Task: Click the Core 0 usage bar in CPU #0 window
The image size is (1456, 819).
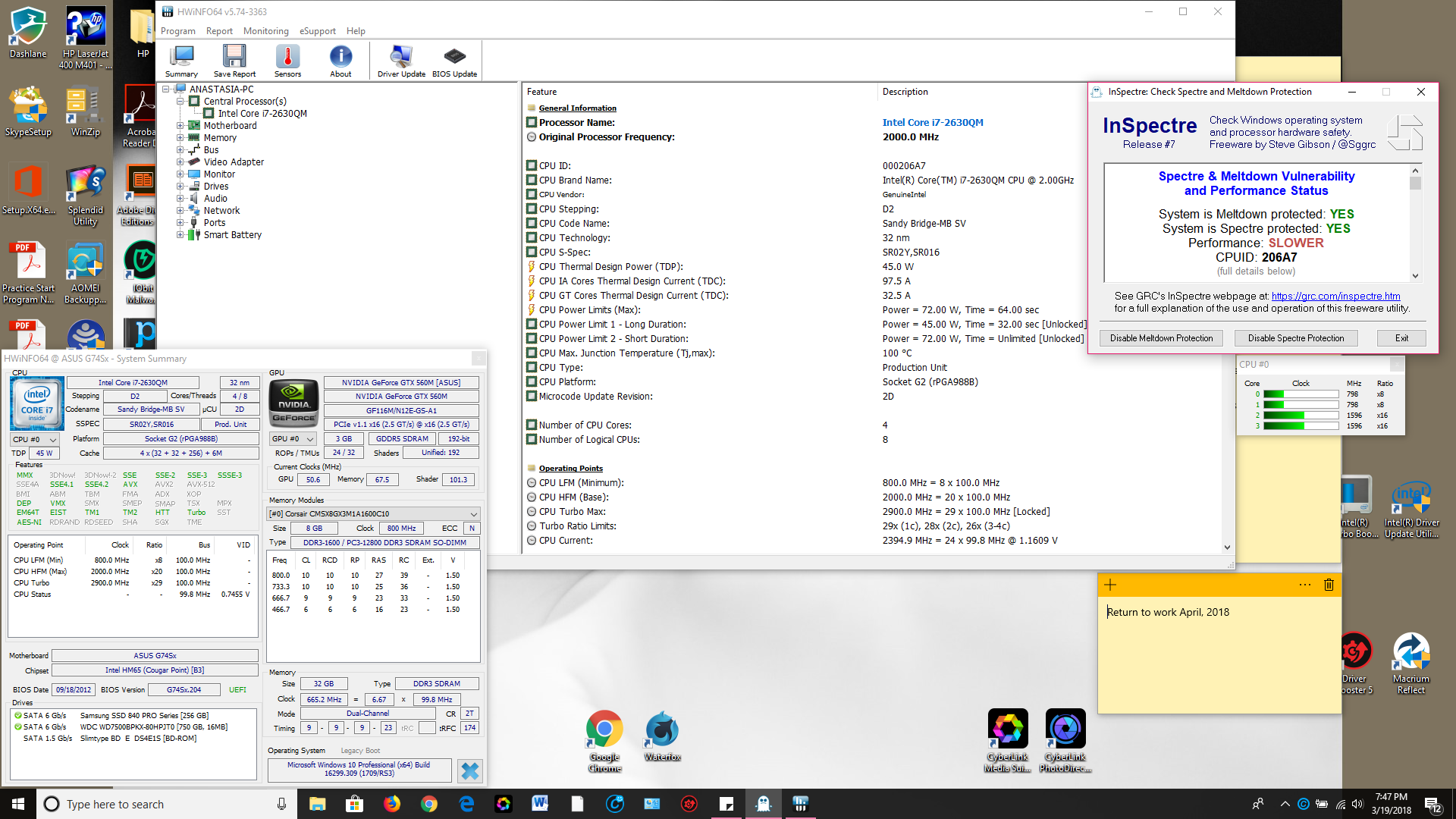Action: (x=1301, y=394)
